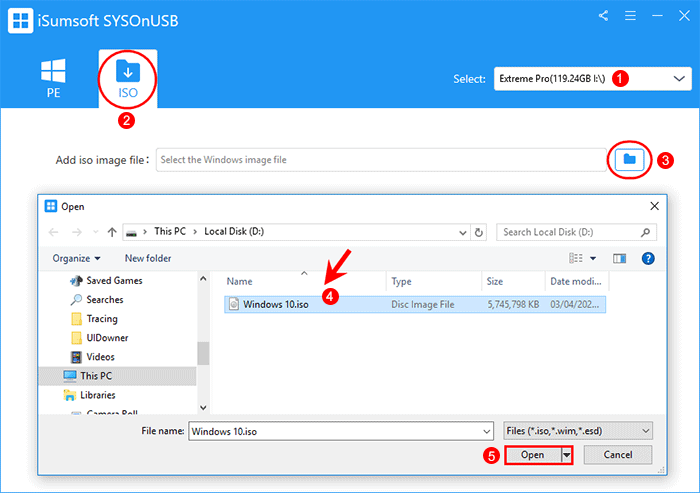The width and height of the screenshot is (700, 493).
Task: Open the view options dropdown arrow
Action: click(x=593, y=259)
